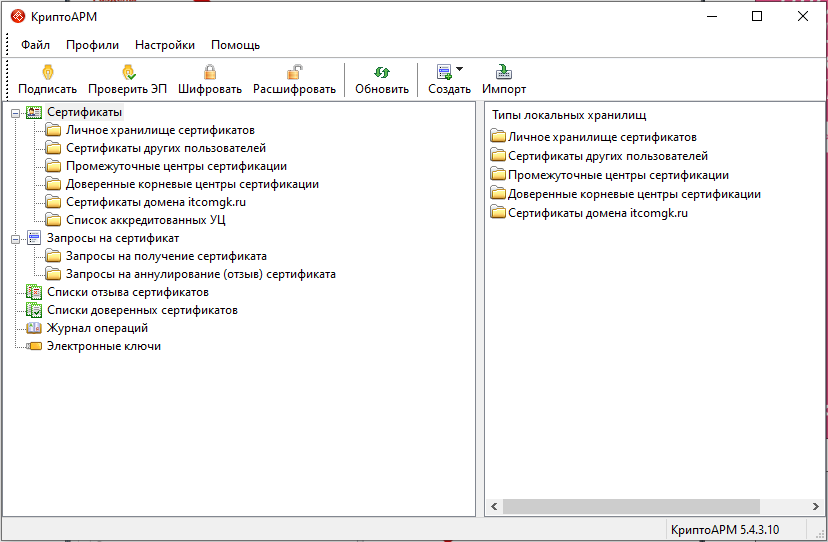Open Списки доверенных сертификатов node

(x=142, y=310)
